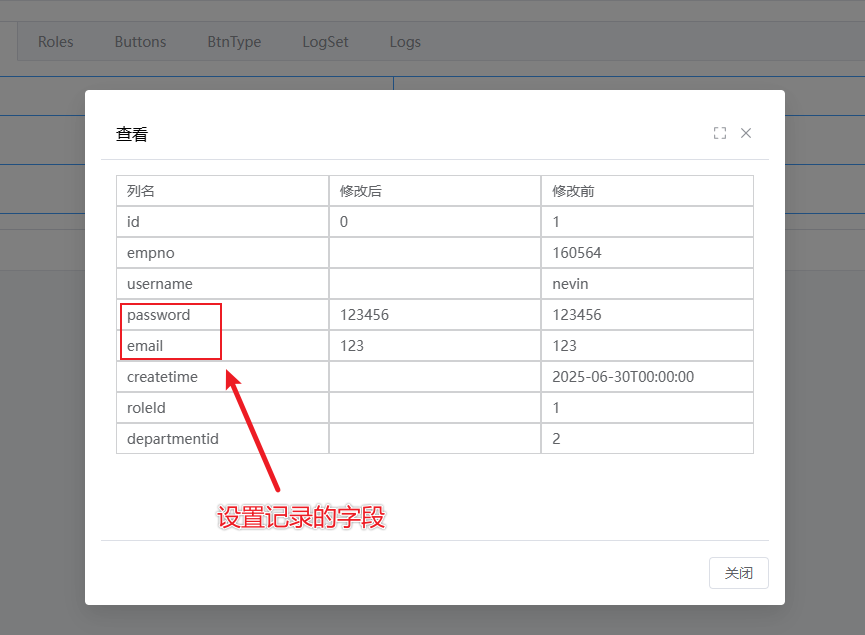Click departmentid's 修改前 value 2
This screenshot has height=635, width=865.
tap(556, 439)
